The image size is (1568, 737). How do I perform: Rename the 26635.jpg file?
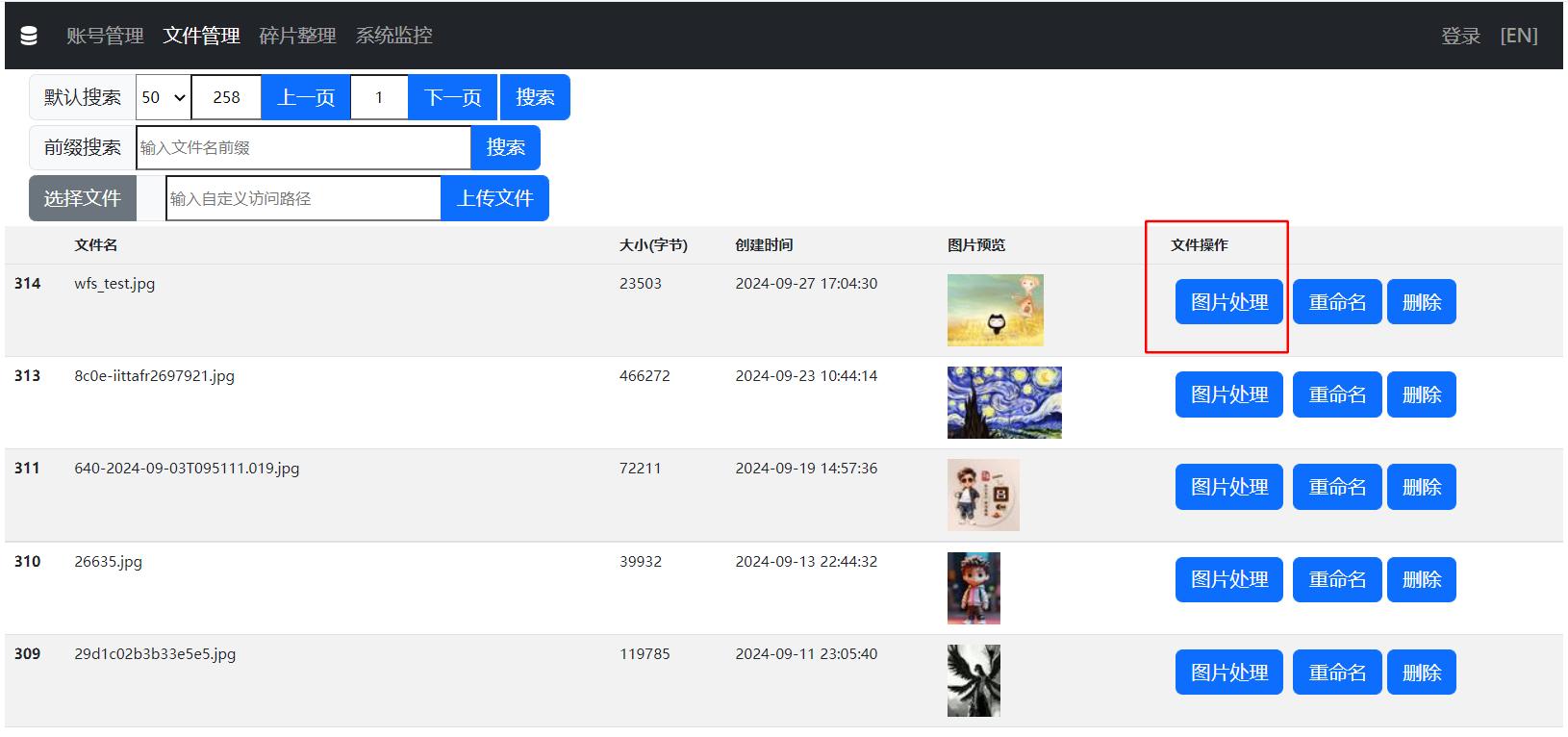click(1337, 579)
